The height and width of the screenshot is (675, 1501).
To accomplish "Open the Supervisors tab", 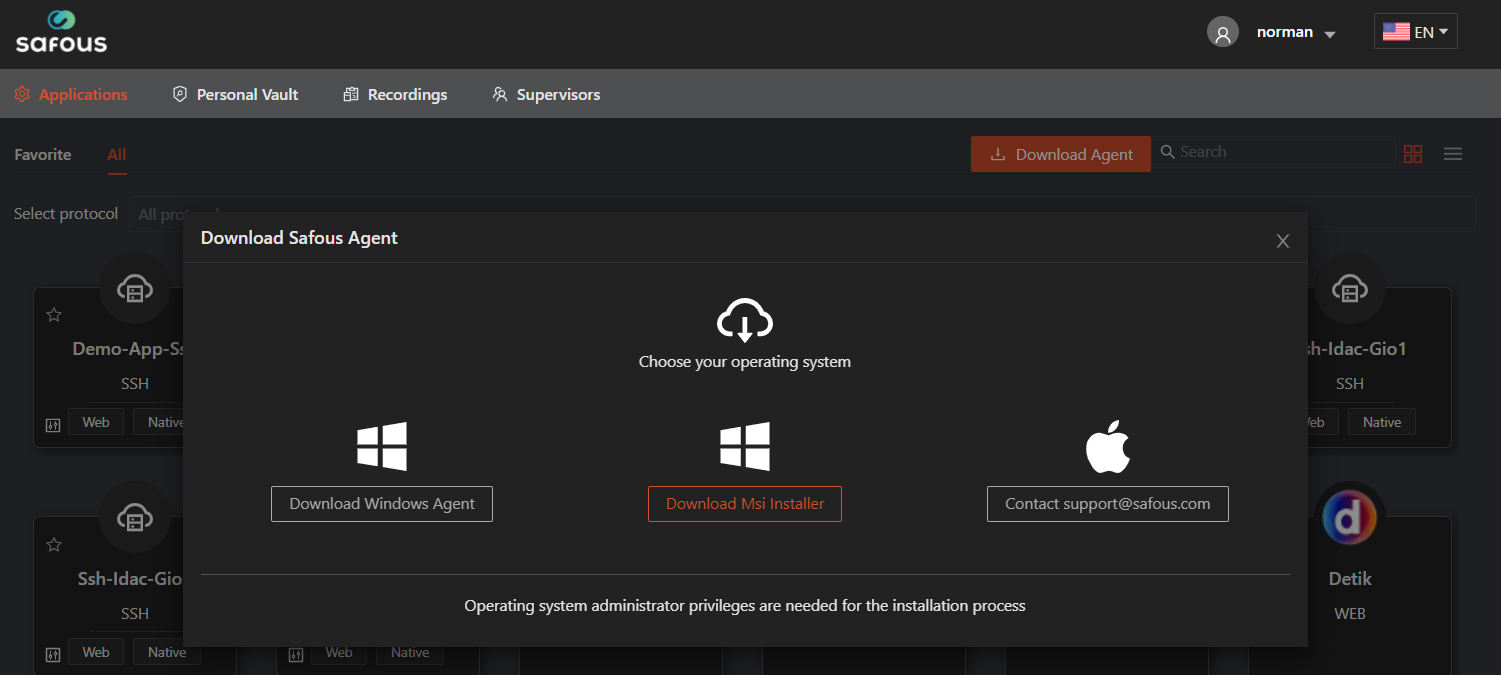I will pyautogui.click(x=546, y=94).
